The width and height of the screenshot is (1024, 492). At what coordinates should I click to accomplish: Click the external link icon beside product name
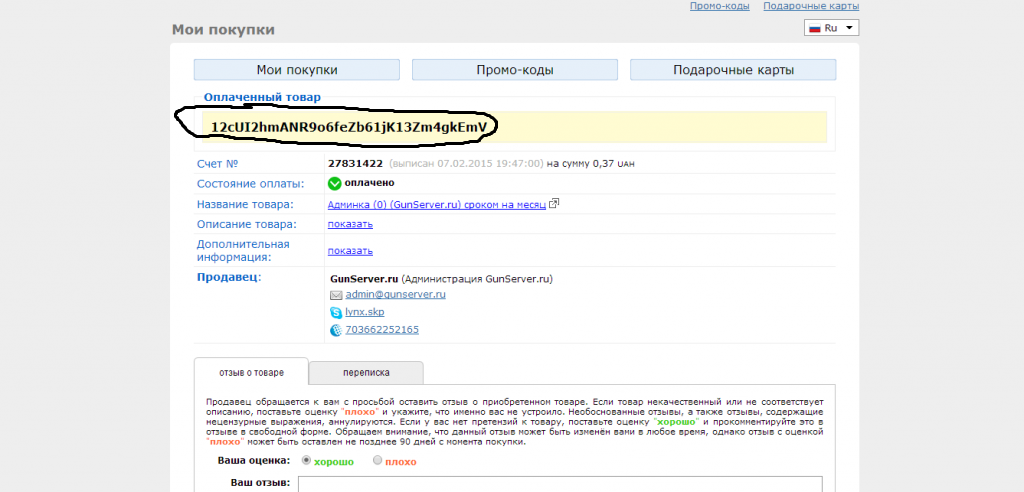pos(554,204)
